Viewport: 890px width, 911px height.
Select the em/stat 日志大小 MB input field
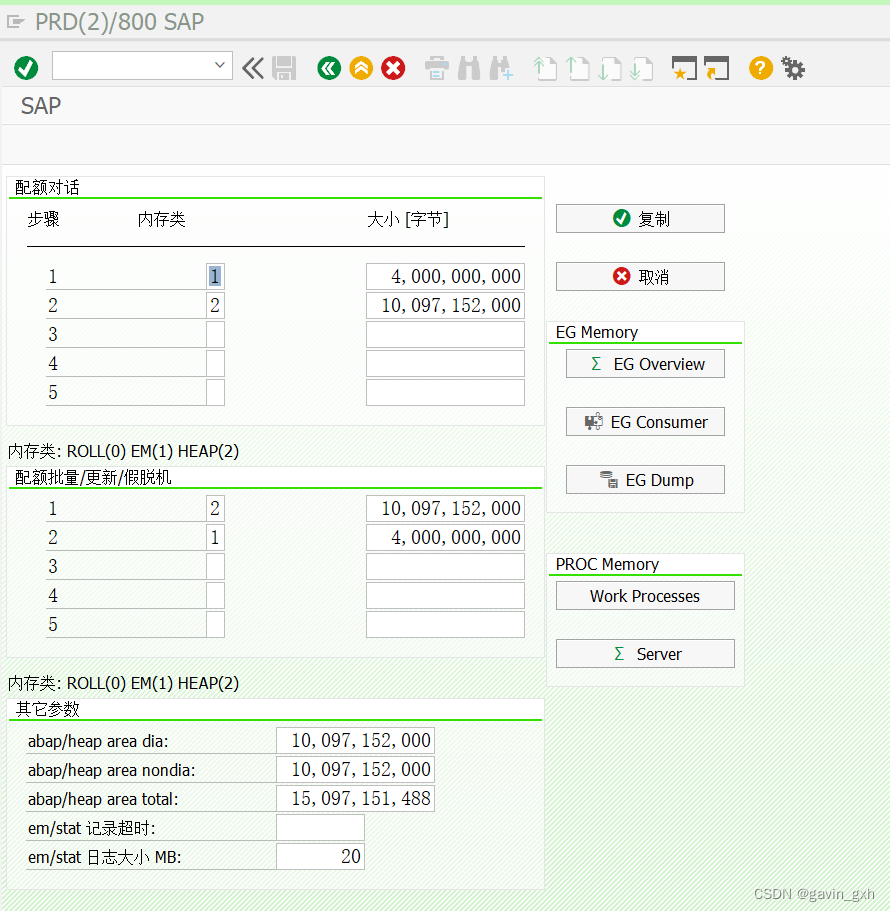coord(320,856)
